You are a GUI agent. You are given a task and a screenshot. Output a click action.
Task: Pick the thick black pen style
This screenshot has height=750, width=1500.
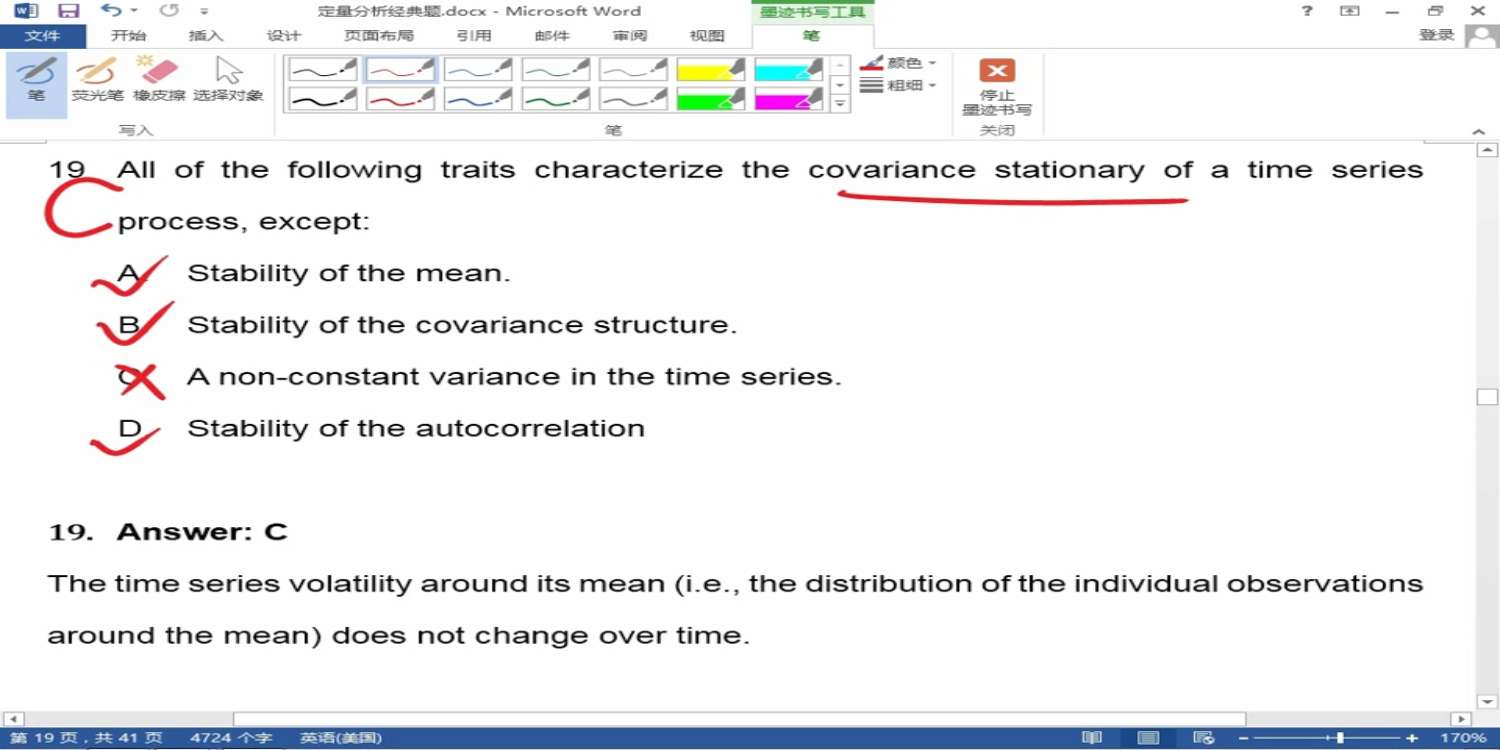[323, 99]
